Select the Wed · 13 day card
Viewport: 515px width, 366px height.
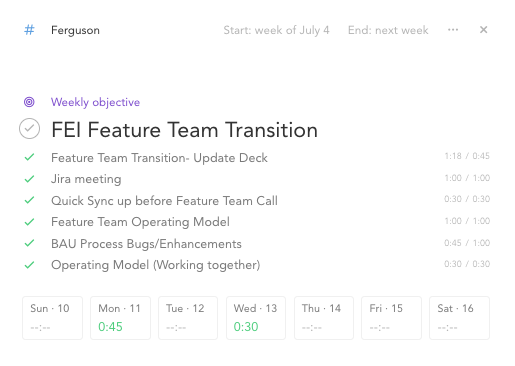(256, 318)
